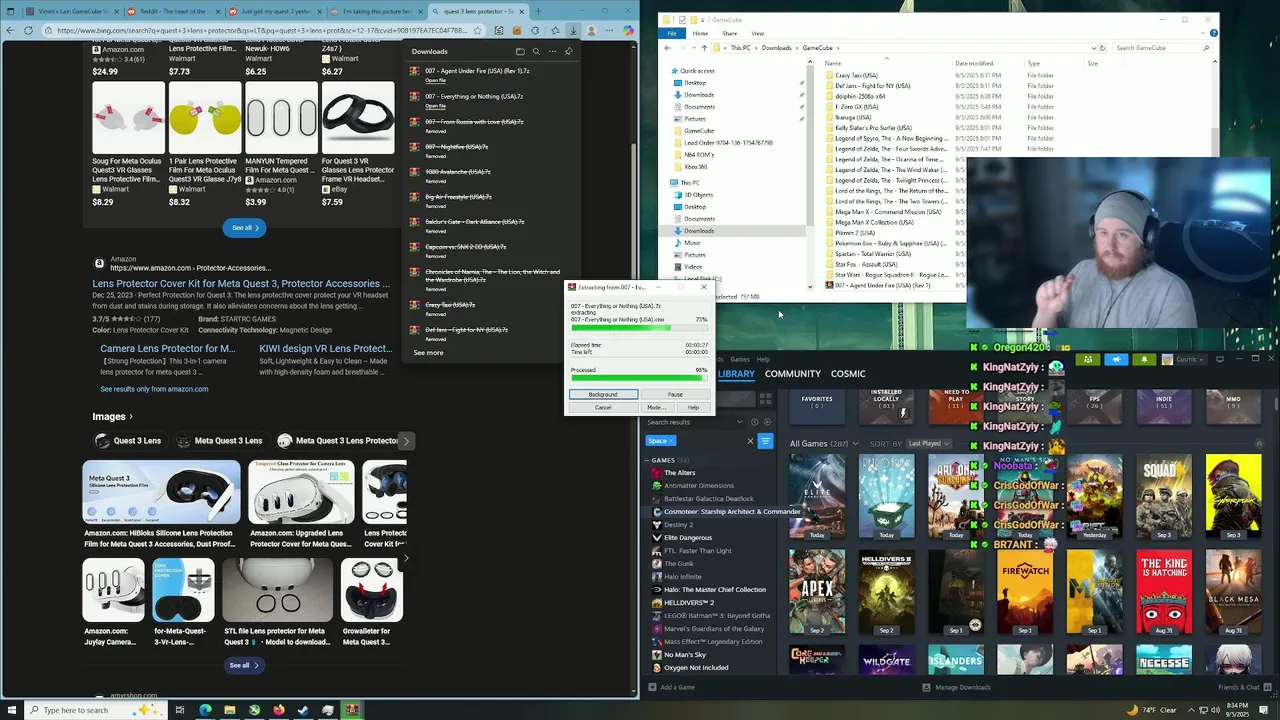
Task: Open Task View on taskbar
Action: coord(180,710)
